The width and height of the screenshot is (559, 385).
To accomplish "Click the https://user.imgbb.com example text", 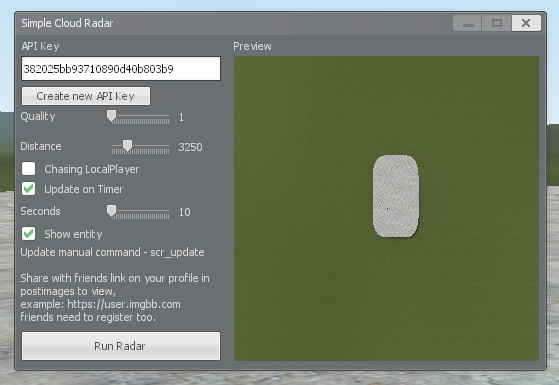I will [124, 304].
